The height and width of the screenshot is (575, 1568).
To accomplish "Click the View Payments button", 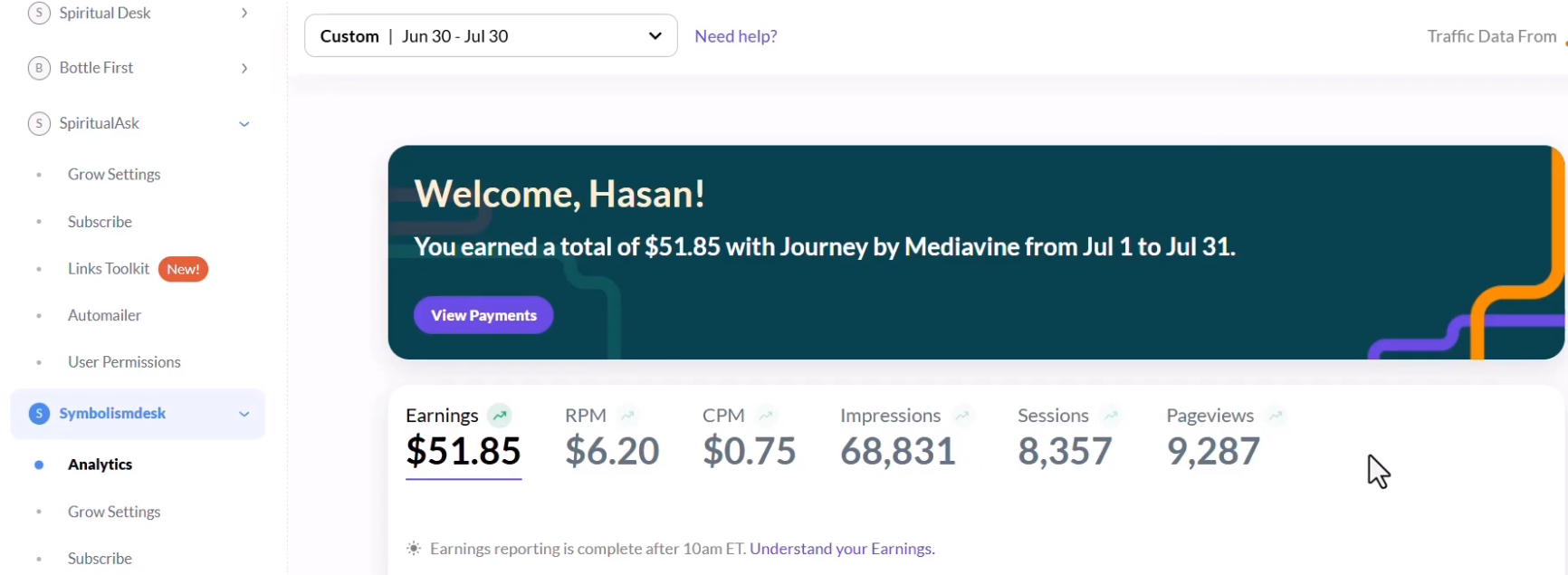I will [483, 315].
